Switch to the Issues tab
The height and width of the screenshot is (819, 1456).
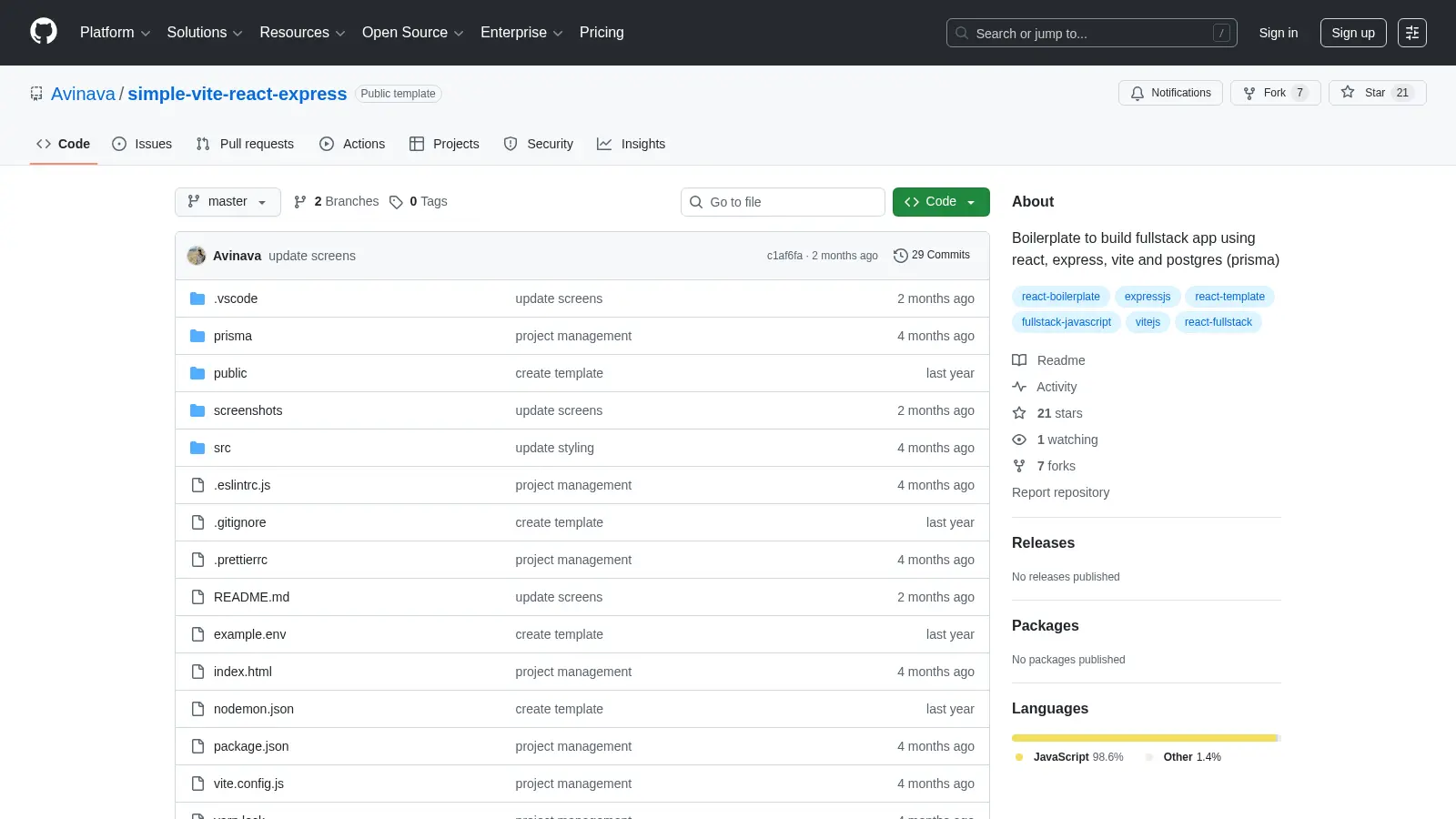click(x=142, y=144)
